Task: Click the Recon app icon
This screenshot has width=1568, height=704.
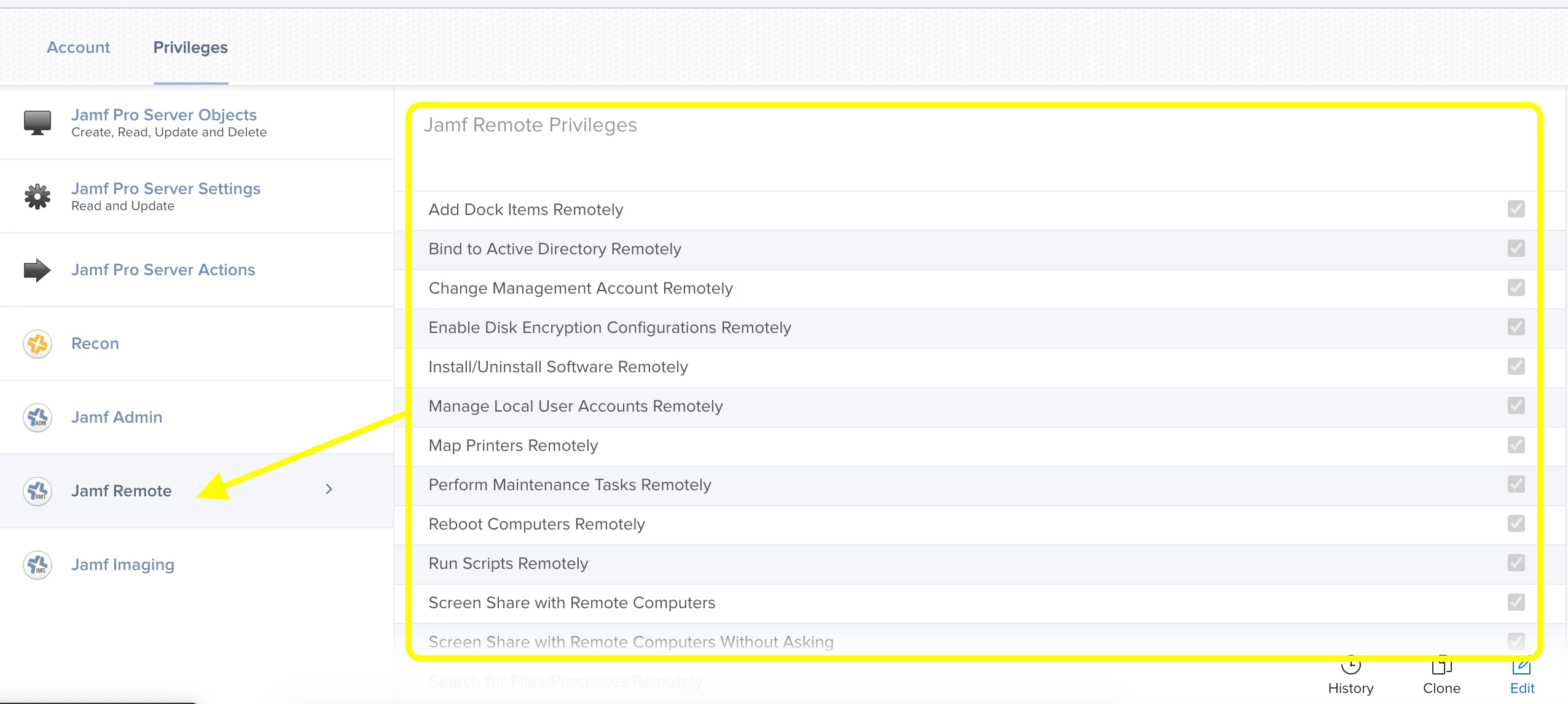Action: pyautogui.click(x=37, y=343)
